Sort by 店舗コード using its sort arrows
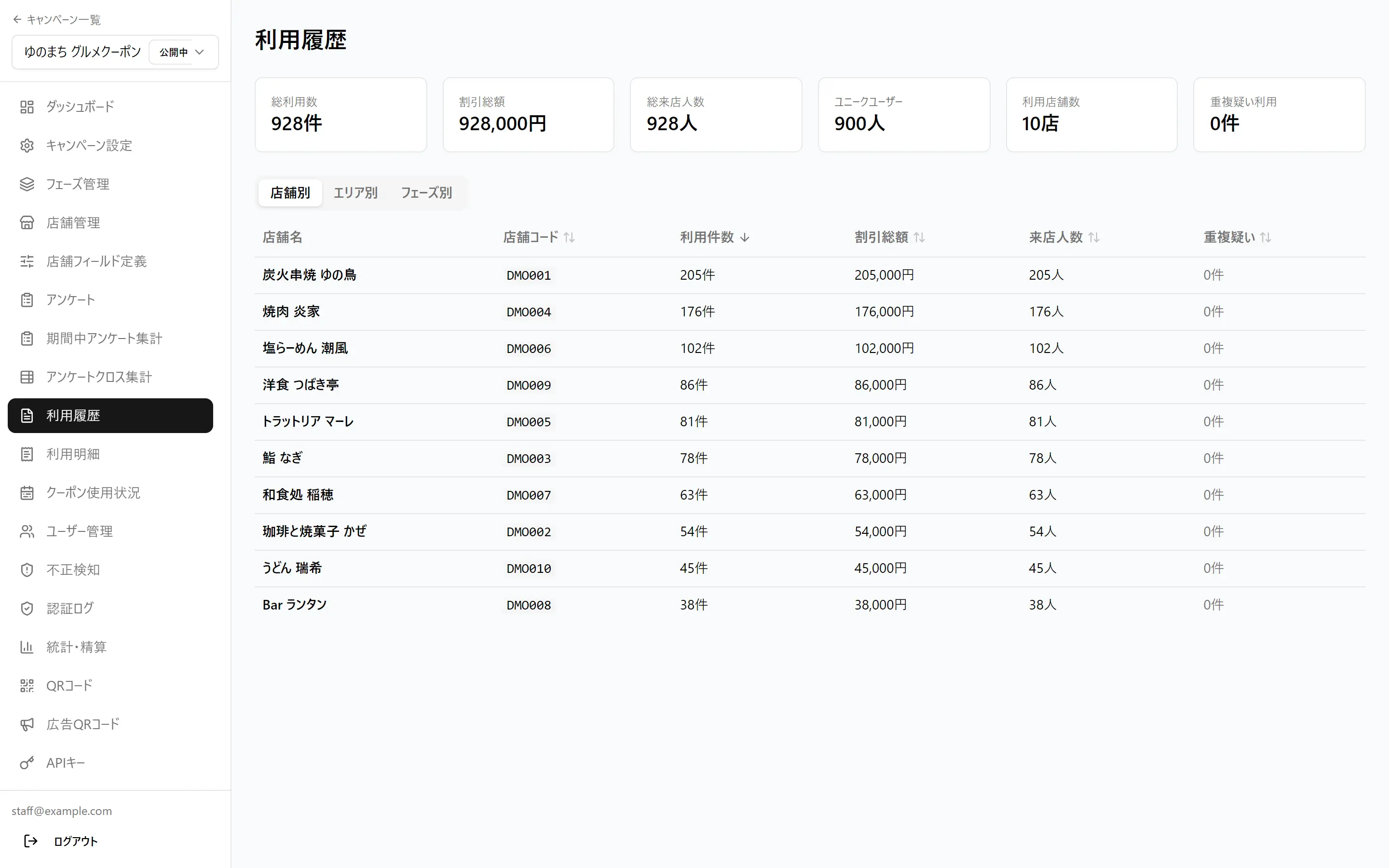 tap(569, 237)
